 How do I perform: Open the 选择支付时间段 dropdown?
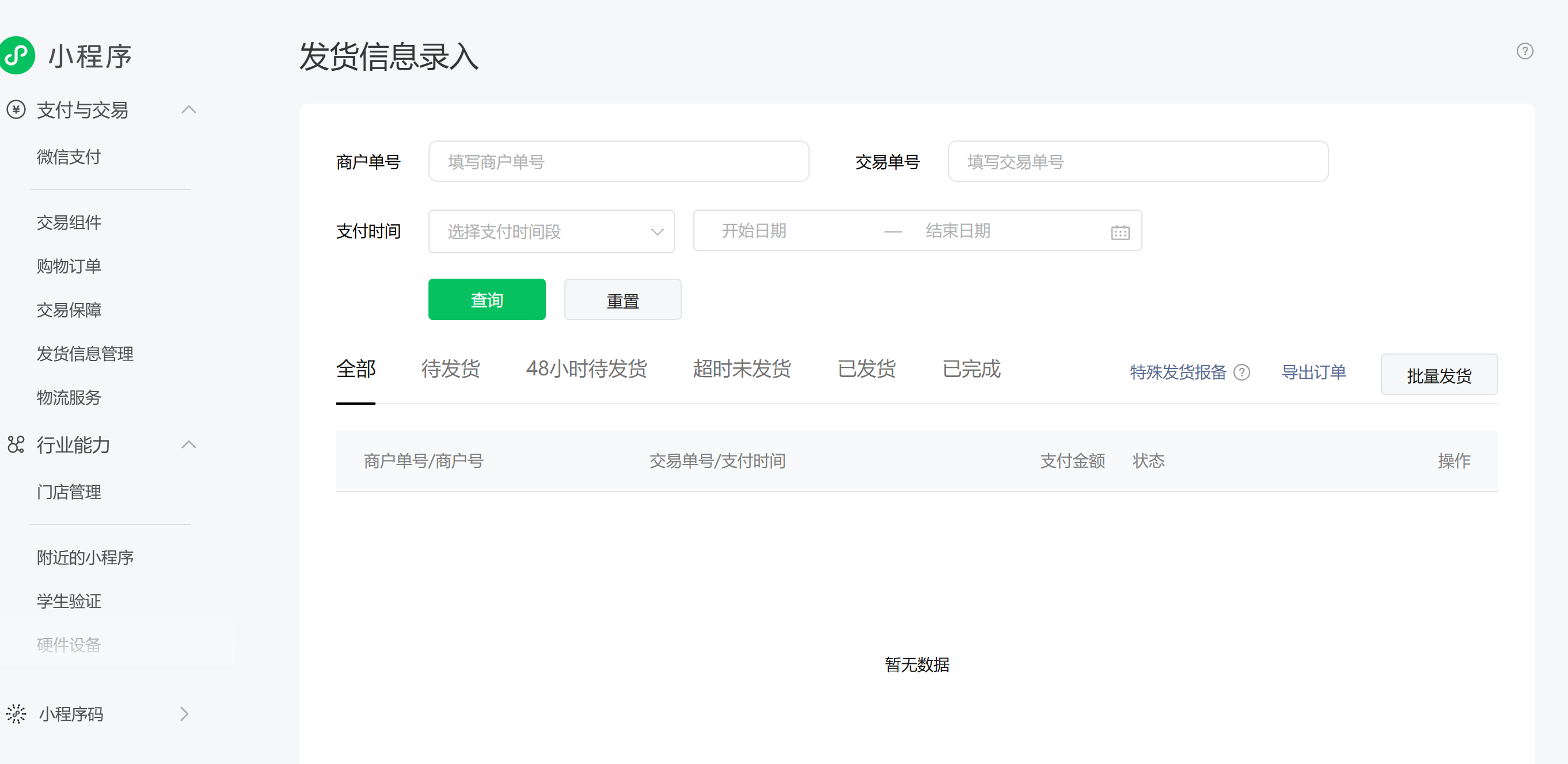point(551,231)
